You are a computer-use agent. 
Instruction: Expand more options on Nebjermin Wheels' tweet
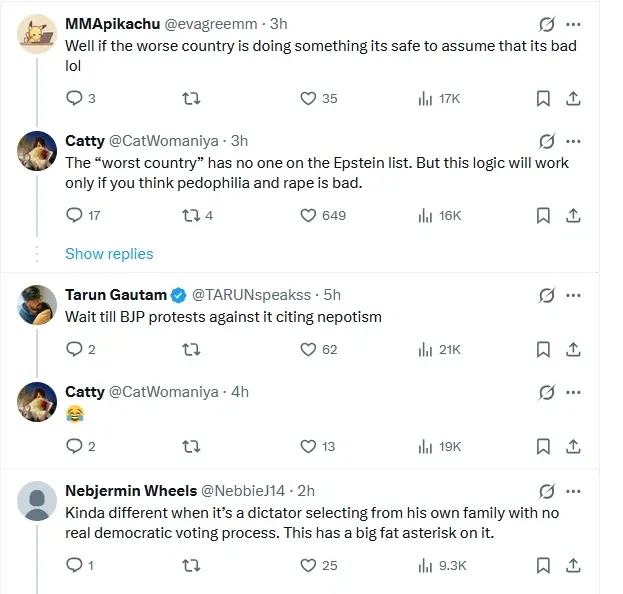coord(574,491)
